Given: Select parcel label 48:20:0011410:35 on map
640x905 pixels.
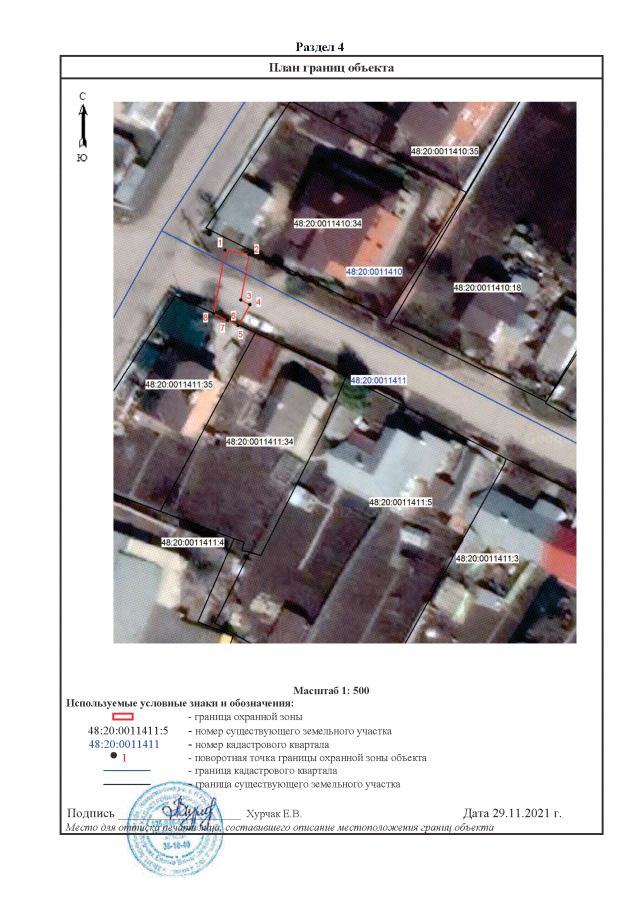Looking at the screenshot, I should point(446,151).
